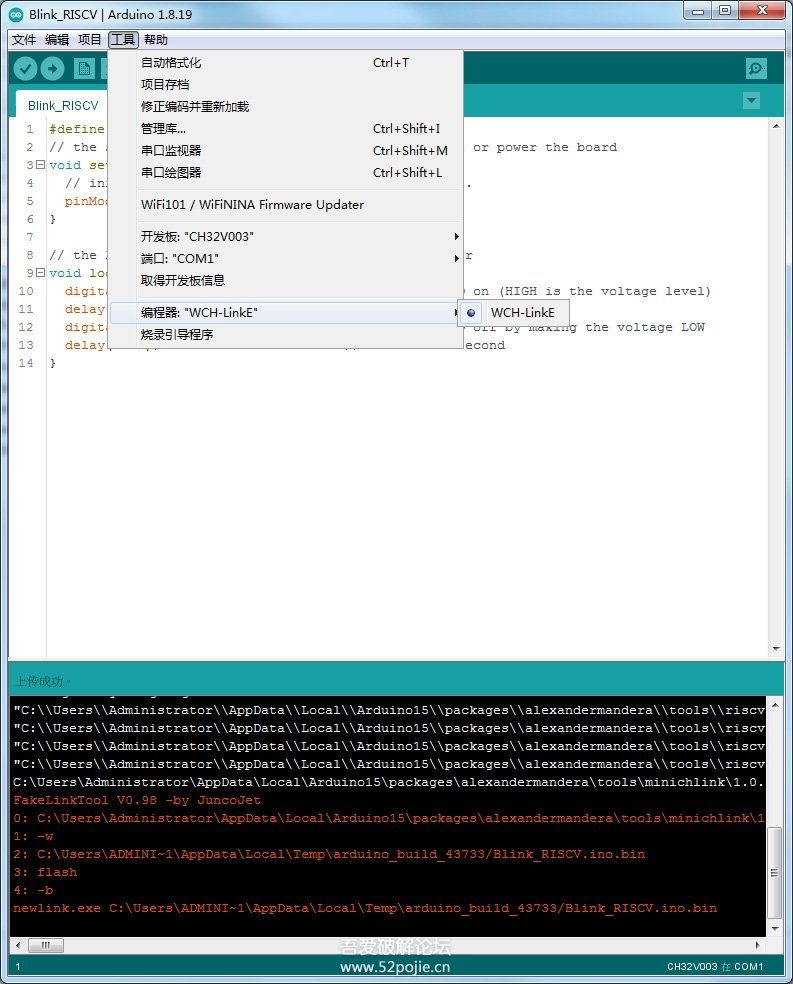
Task: Close the Arduino window
Action: click(762, 11)
